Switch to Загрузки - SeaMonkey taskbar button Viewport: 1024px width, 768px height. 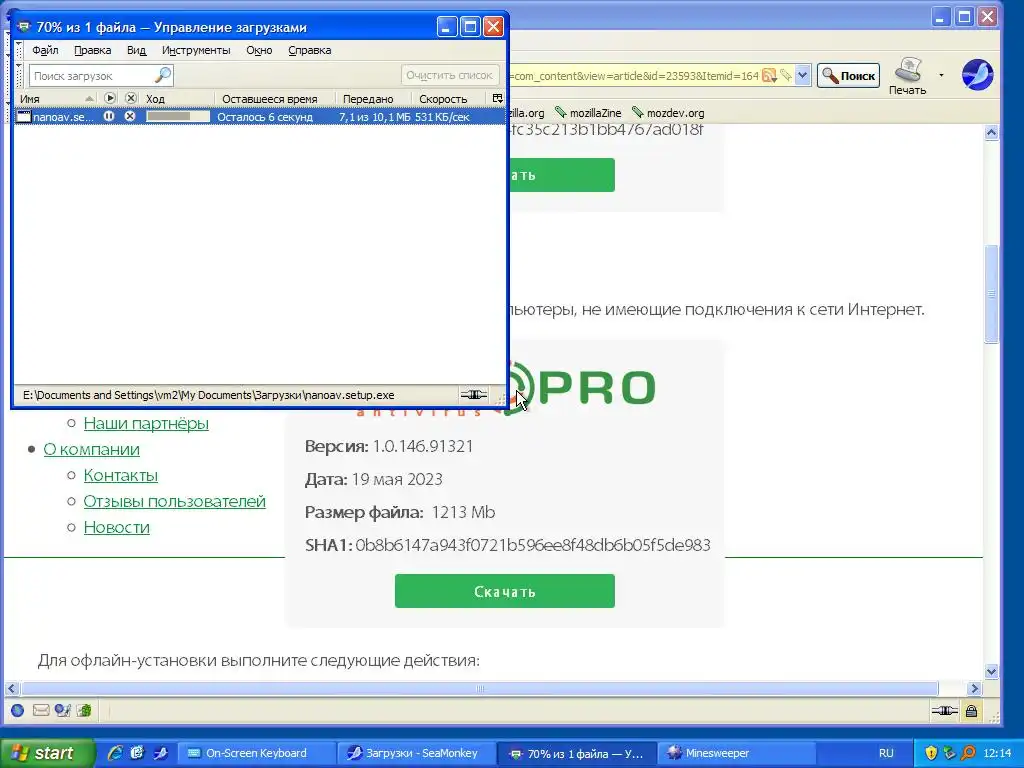click(x=415, y=753)
